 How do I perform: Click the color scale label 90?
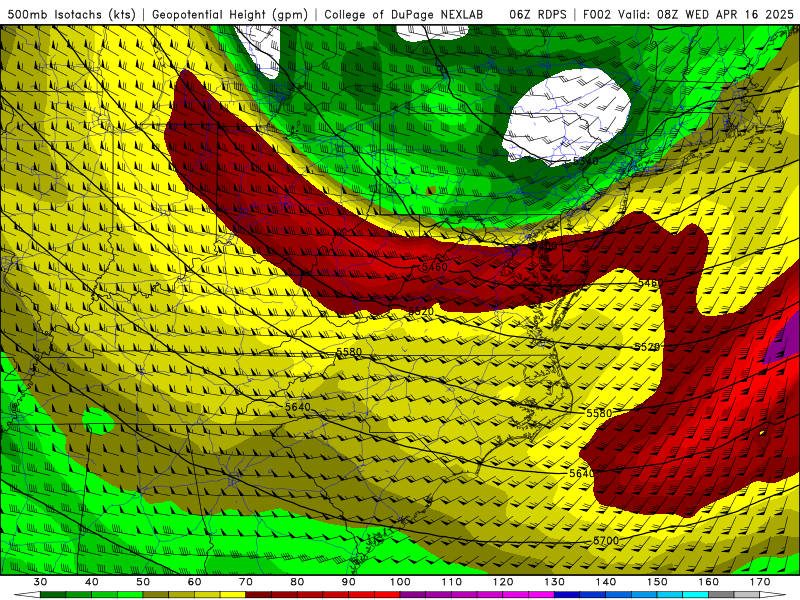point(348,582)
